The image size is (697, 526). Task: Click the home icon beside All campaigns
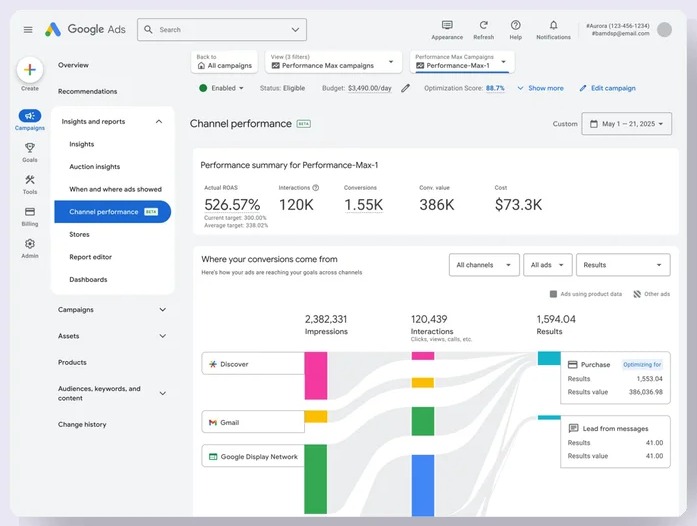click(x=201, y=66)
